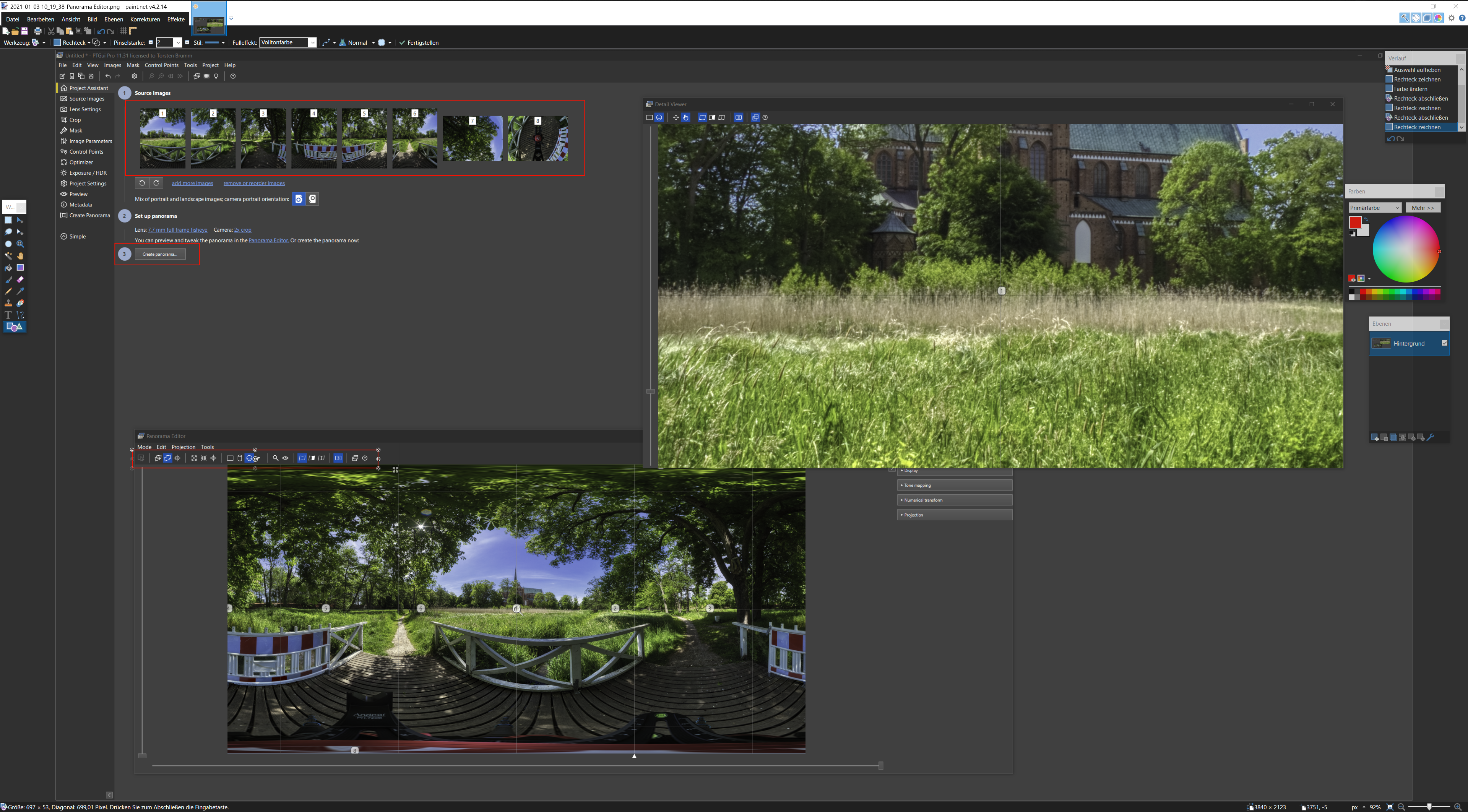Pick the Eraser tool
1468x812 pixels.
click(20, 280)
